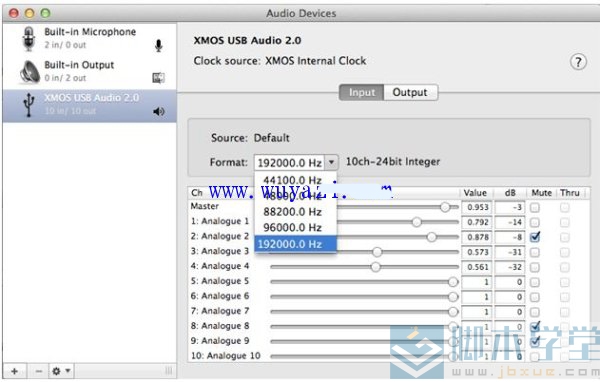Click the Master Value field 0.953
The width and height of the screenshot is (600, 382).
[x=476, y=207]
